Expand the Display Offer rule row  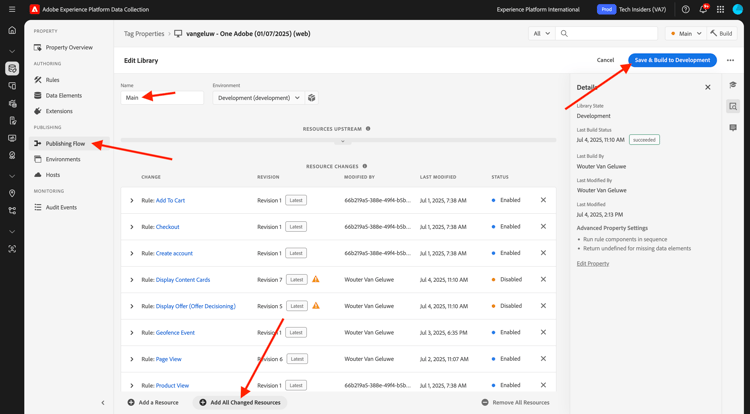[132, 306]
